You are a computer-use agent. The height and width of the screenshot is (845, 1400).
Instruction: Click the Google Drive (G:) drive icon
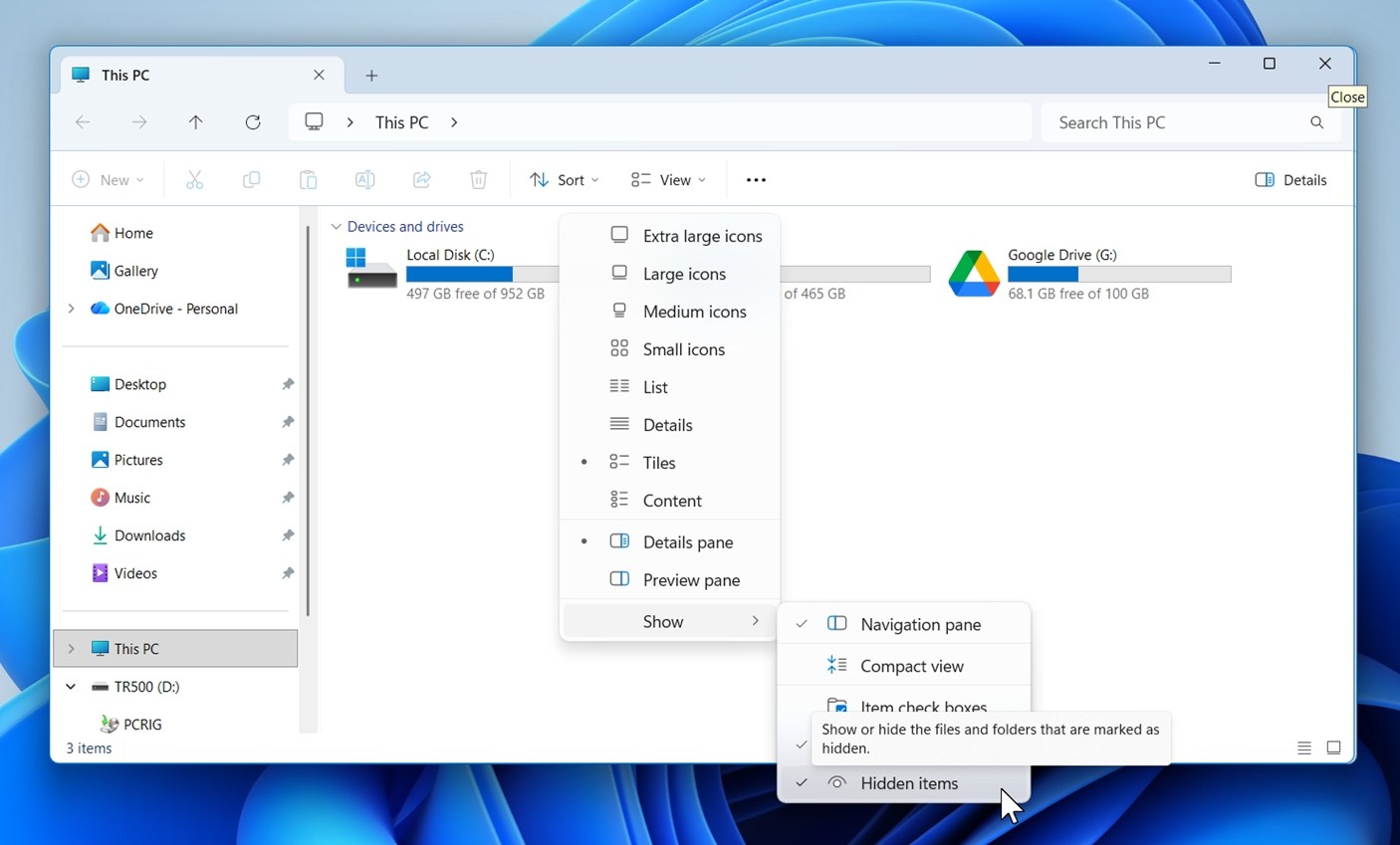click(974, 274)
